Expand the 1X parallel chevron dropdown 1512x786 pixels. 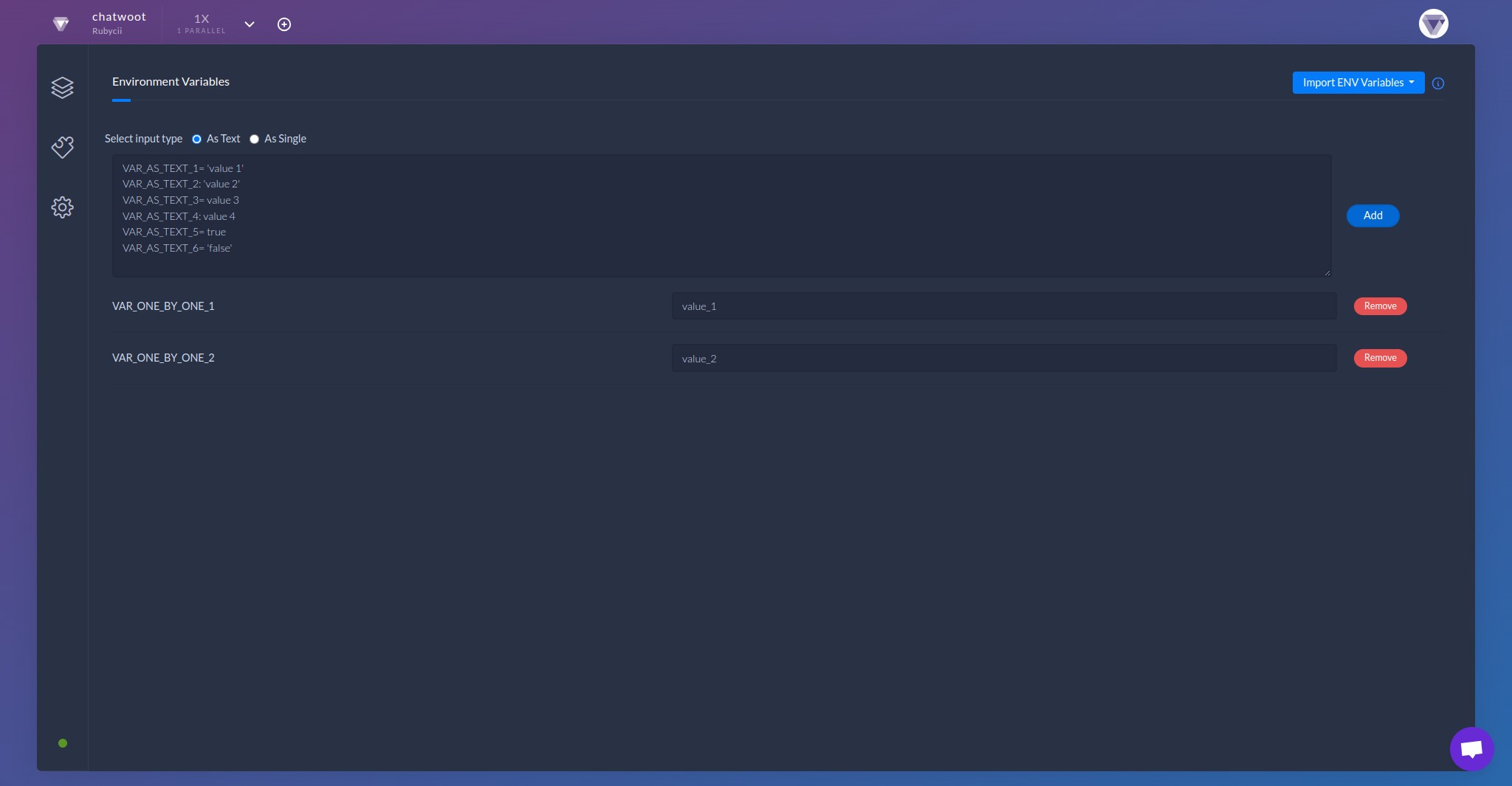click(250, 24)
